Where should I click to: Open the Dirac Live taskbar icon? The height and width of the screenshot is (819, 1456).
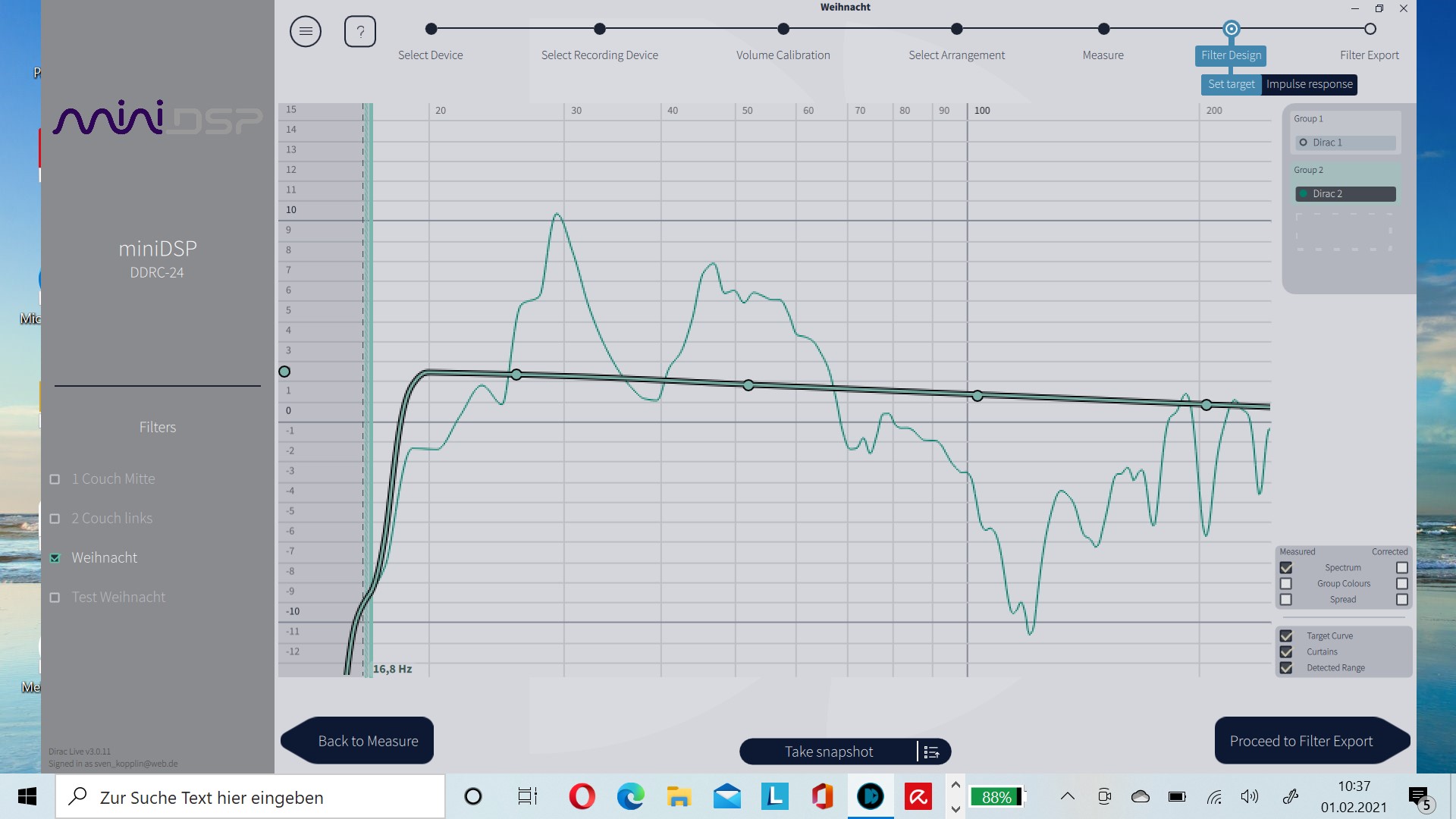pos(870,796)
